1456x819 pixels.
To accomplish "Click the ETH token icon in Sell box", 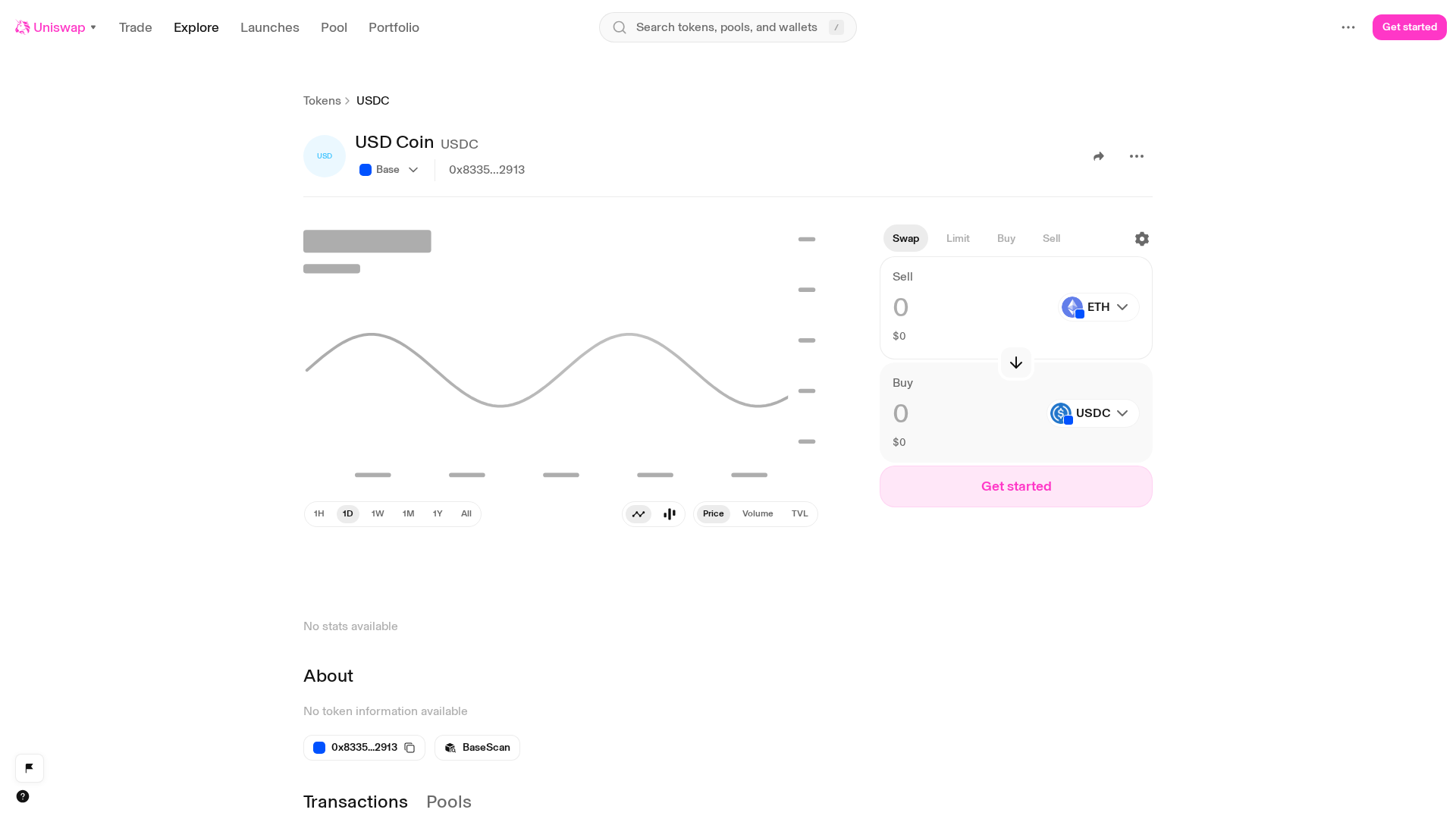I will click(x=1072, y=307).
